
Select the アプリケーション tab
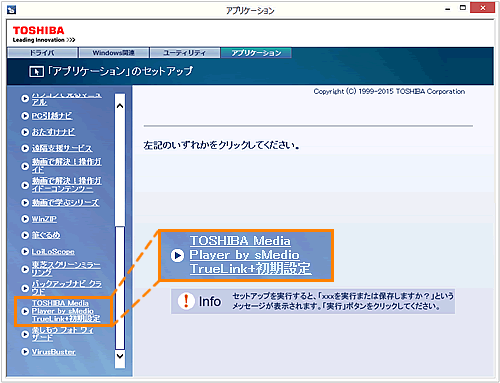click(x=256, y=53)
